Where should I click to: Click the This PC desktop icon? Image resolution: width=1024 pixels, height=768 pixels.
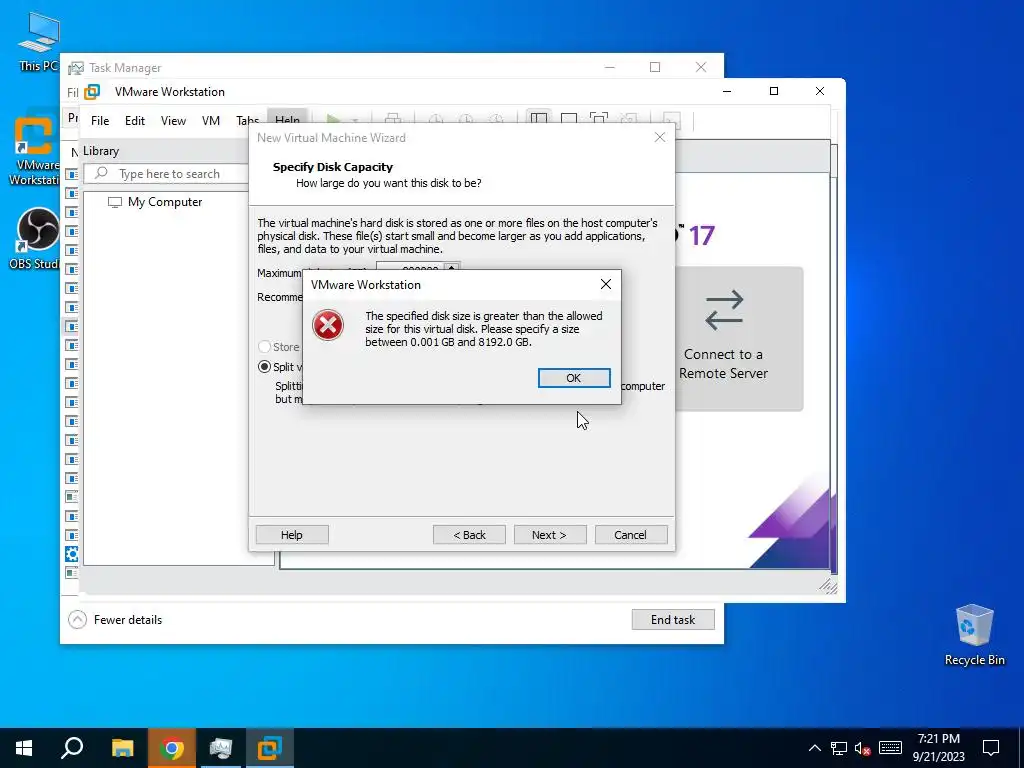coord(38,41)
